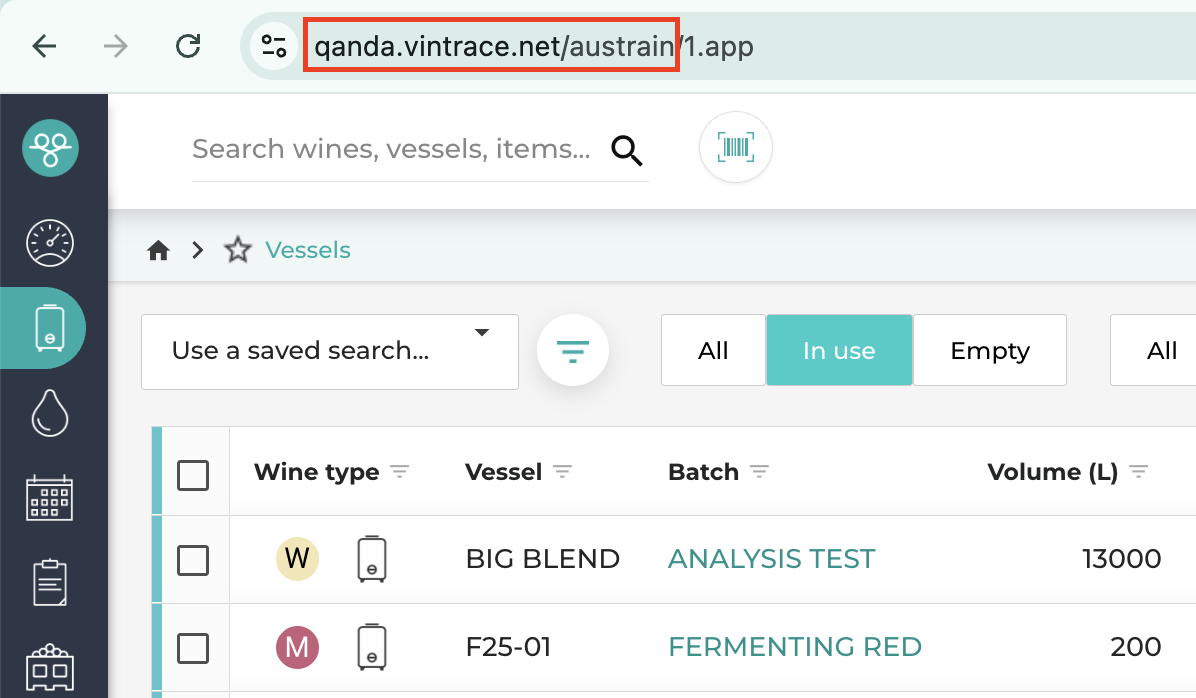Viewport: 1196px width, 698px height.
Task: Click the Vessel column header label
Action: (503, 472)
